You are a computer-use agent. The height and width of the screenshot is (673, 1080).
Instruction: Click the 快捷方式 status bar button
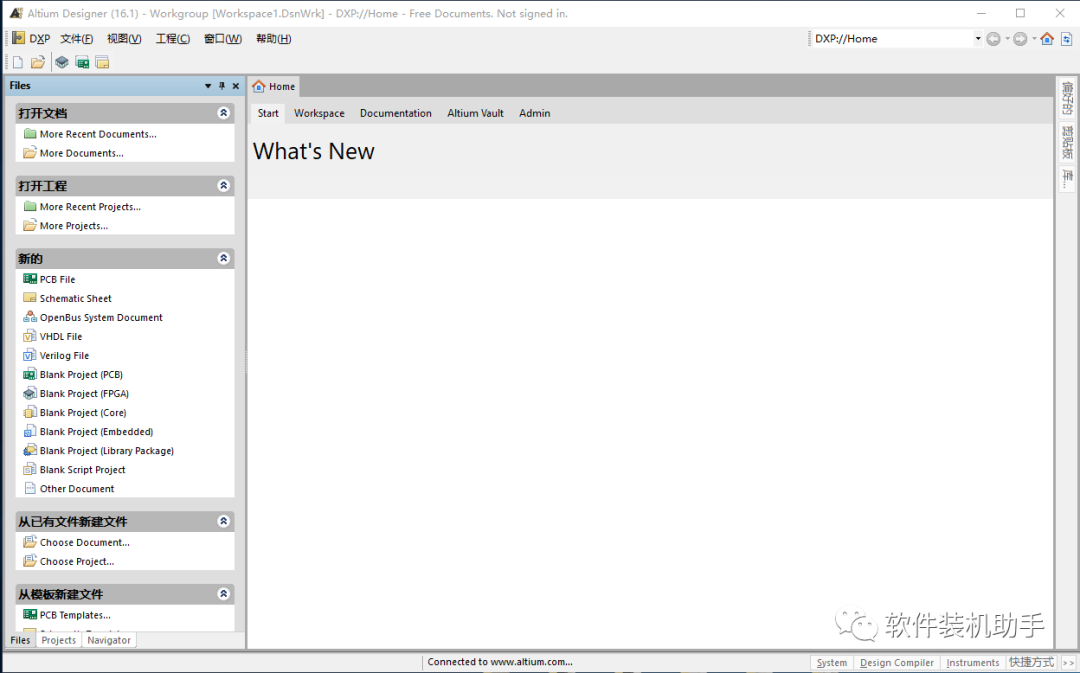click(1031, 663)
